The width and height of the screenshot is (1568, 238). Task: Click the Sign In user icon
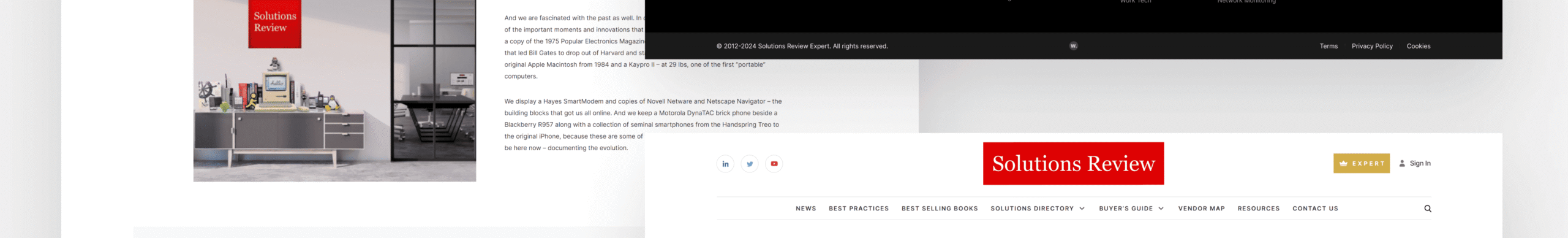coord(1402,163)
